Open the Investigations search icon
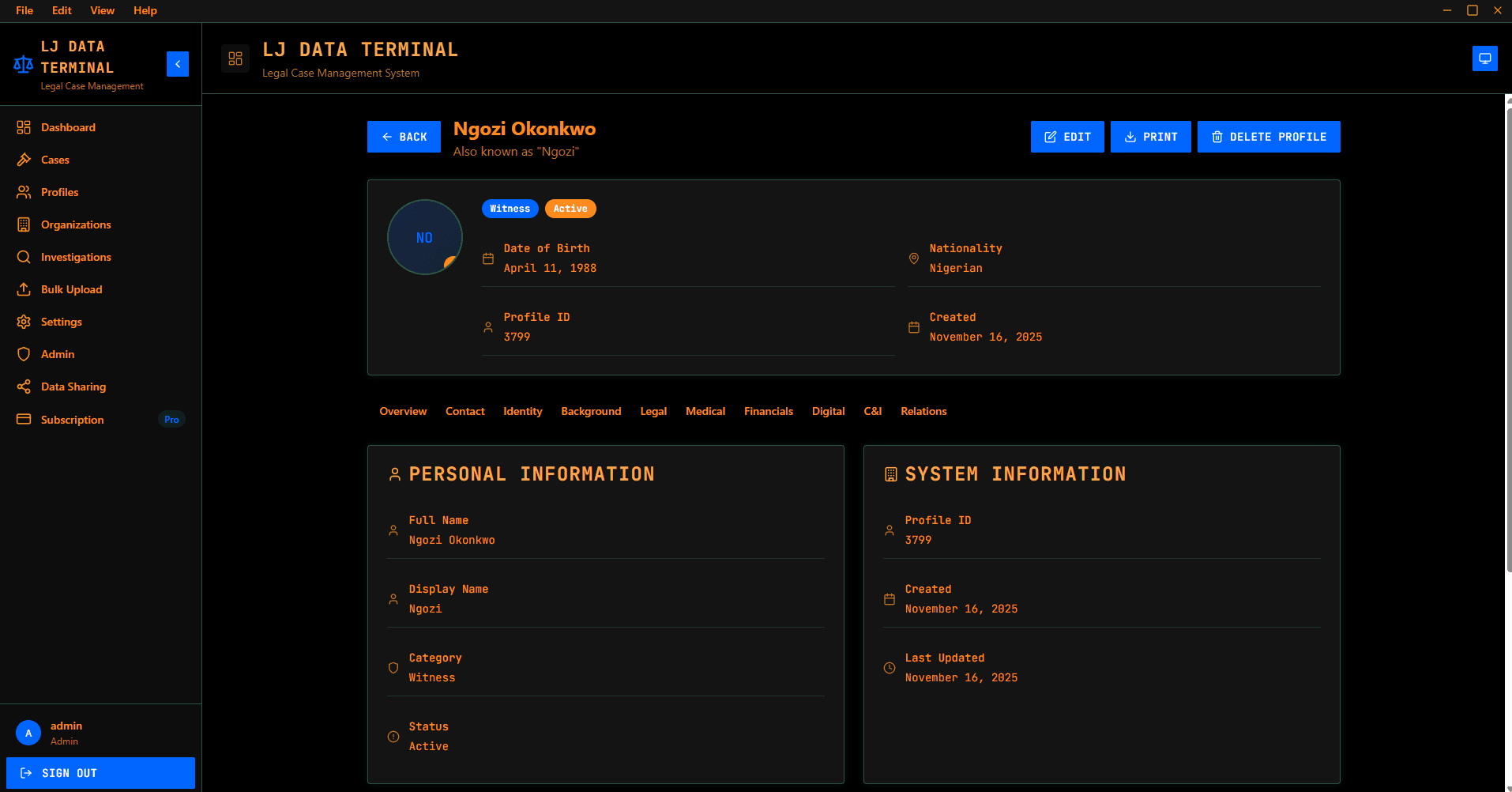The image size is (1512, 792). coord(24,257)
